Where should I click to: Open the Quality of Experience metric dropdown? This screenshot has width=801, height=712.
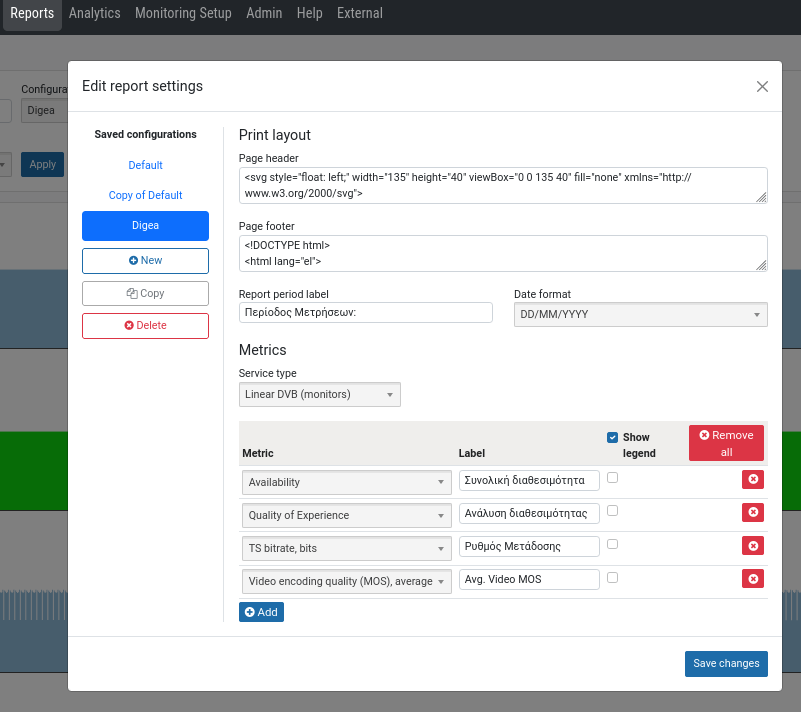(346, 516)
